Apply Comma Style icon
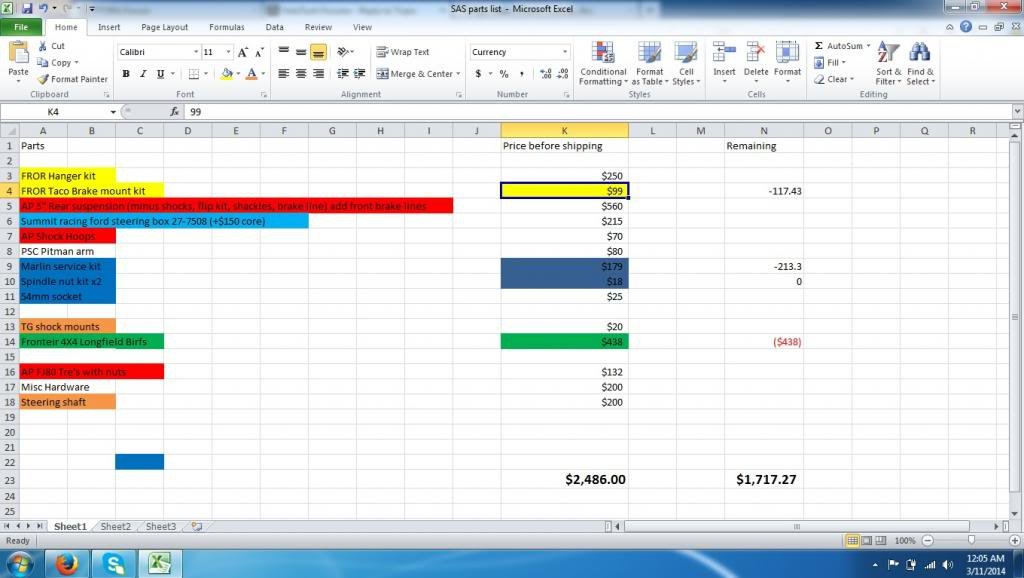1024x578 pixels. (x=522, y=74)
